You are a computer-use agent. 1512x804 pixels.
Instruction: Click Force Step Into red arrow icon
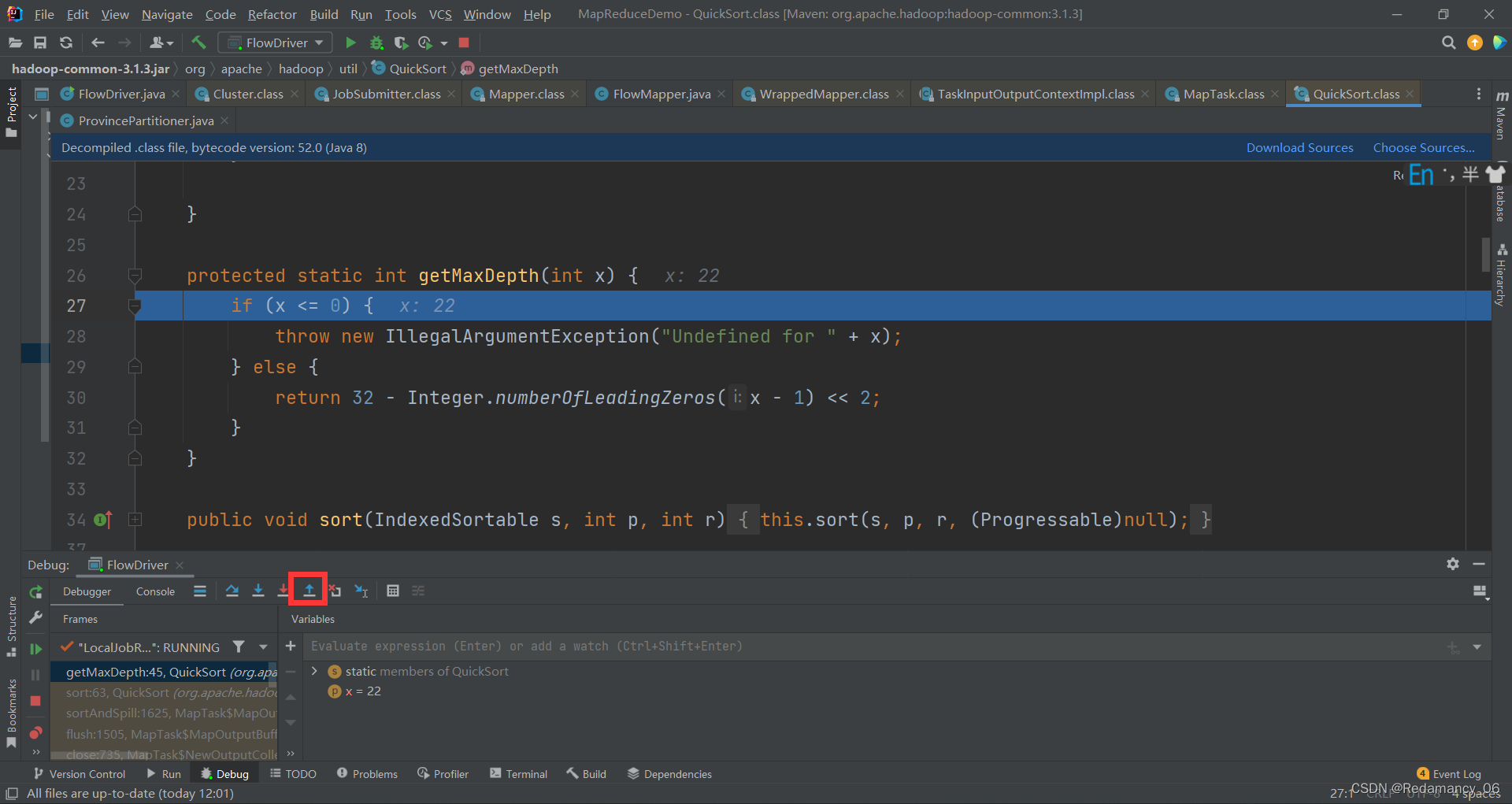(x=283, y=591)
